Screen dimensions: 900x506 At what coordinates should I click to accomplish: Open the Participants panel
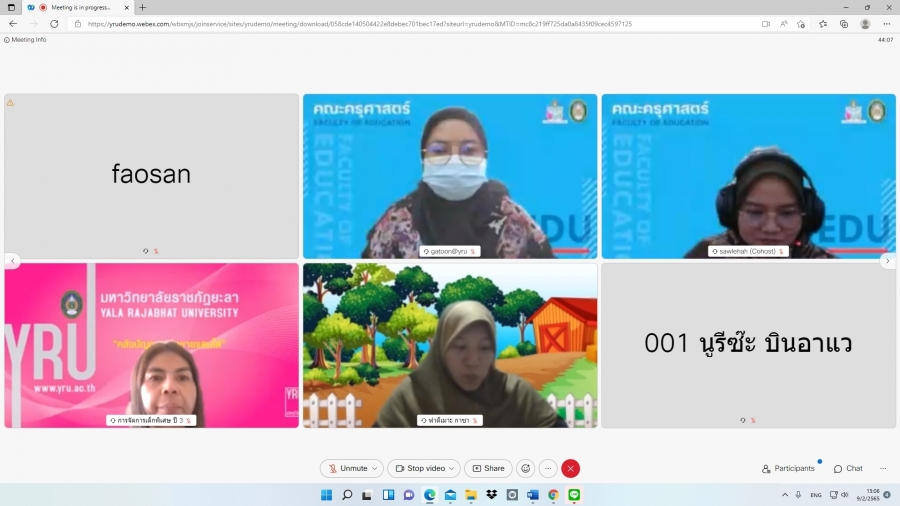[x=788, y=468]
